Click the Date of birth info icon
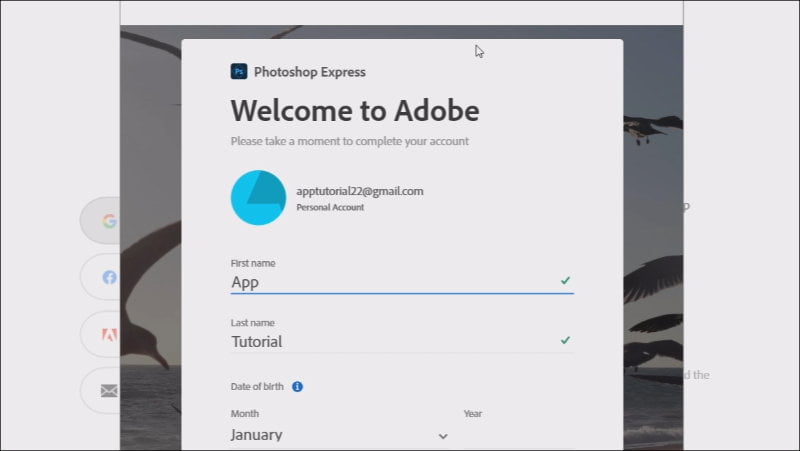The image size is (800, 451). pyautogui.click(x=297, y=387)
